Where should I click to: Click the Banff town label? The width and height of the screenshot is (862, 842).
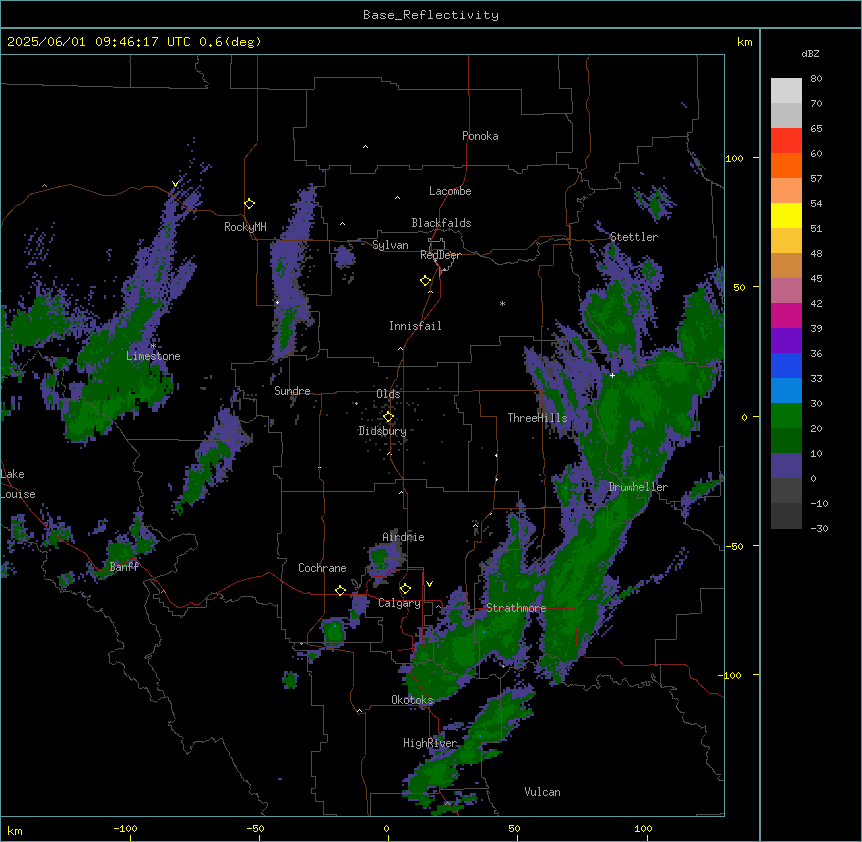[x=124, y=567]
